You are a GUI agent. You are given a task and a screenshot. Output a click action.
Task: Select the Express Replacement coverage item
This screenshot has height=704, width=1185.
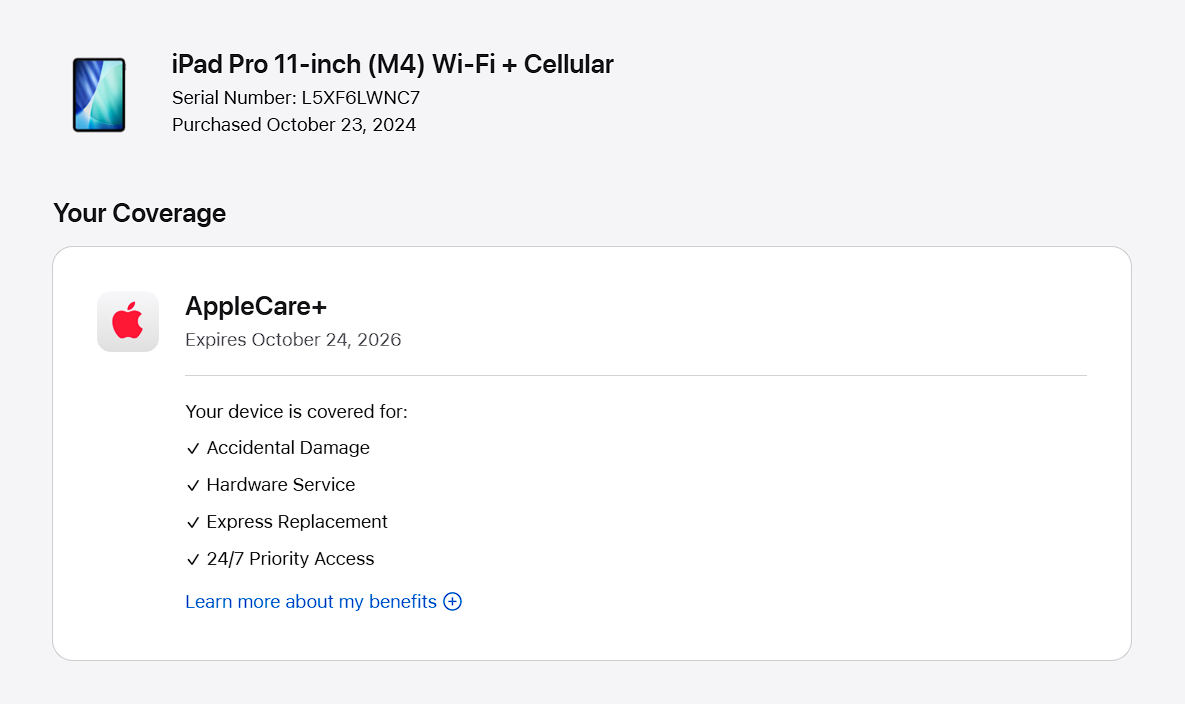[x=297, y=522]
